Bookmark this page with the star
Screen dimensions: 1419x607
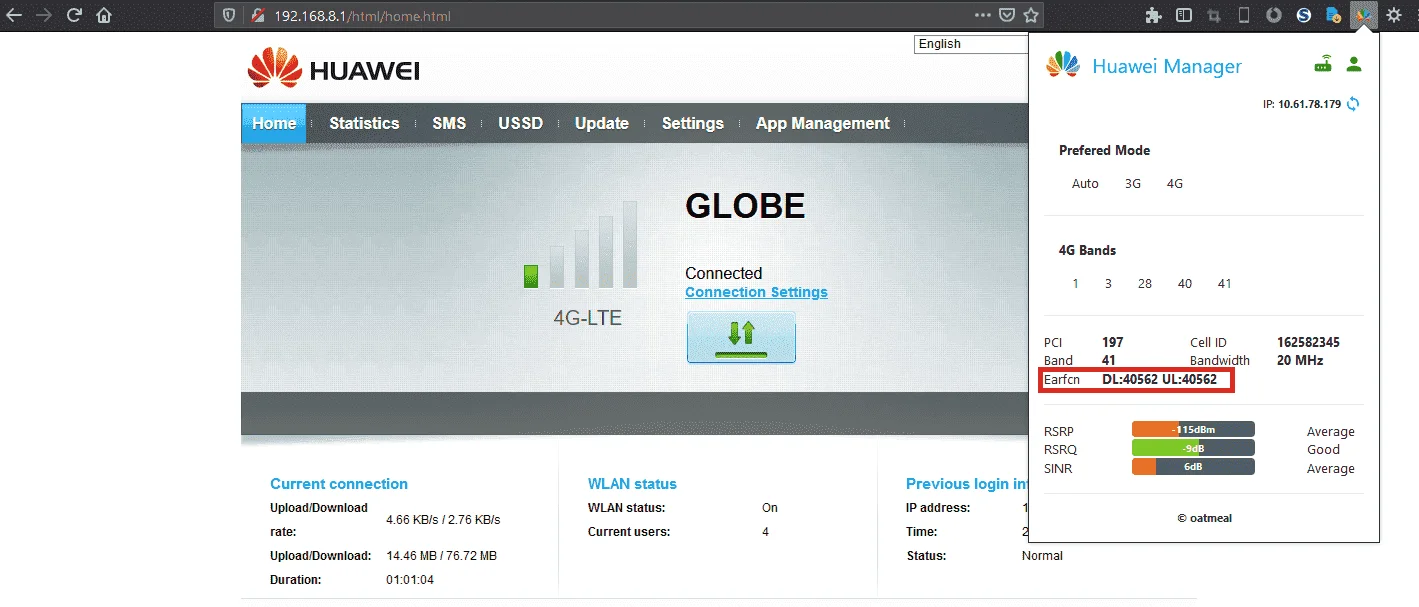tap(1031, 15)
